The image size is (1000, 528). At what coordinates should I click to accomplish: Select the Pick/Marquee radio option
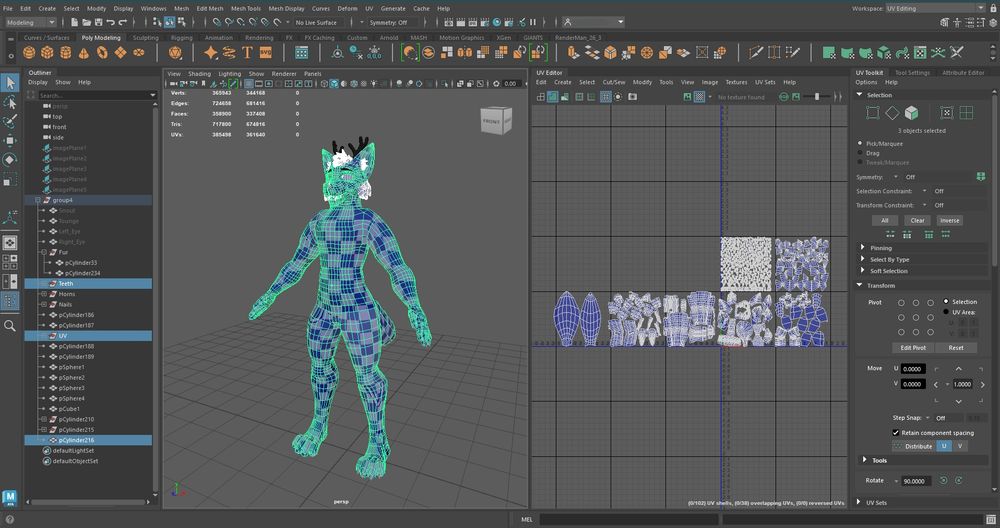(860, 143)
